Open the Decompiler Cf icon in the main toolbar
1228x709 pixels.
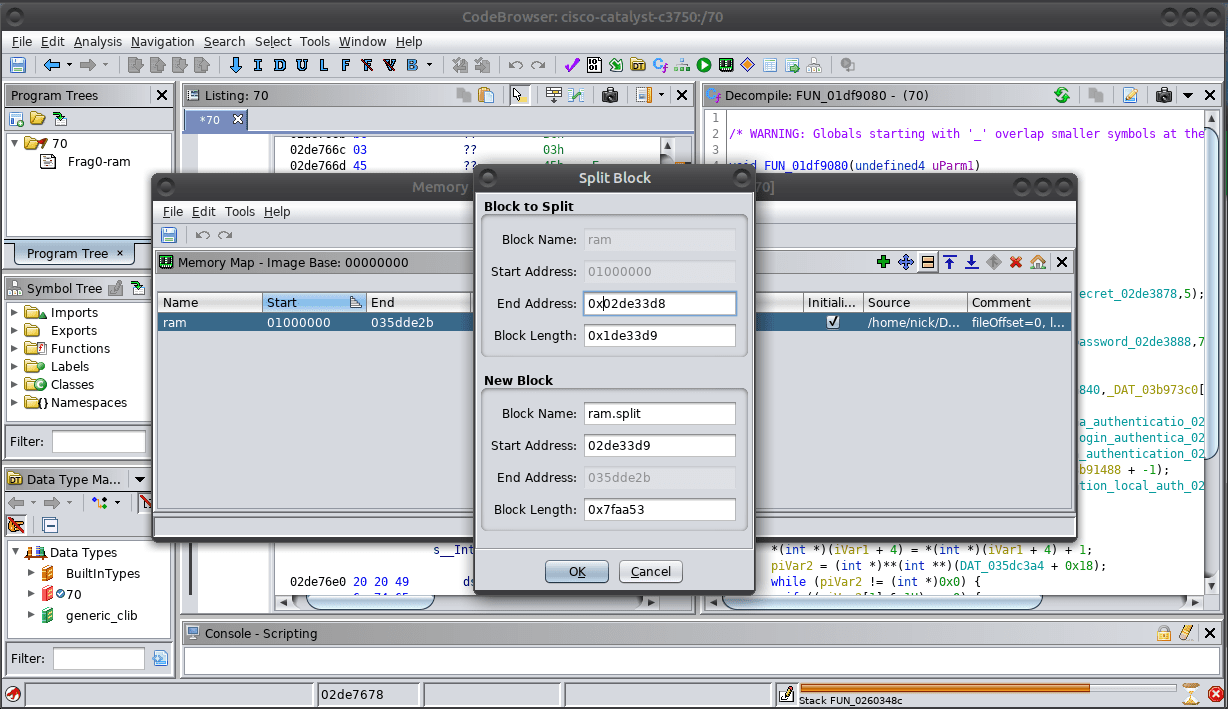[x=660, y=65]
